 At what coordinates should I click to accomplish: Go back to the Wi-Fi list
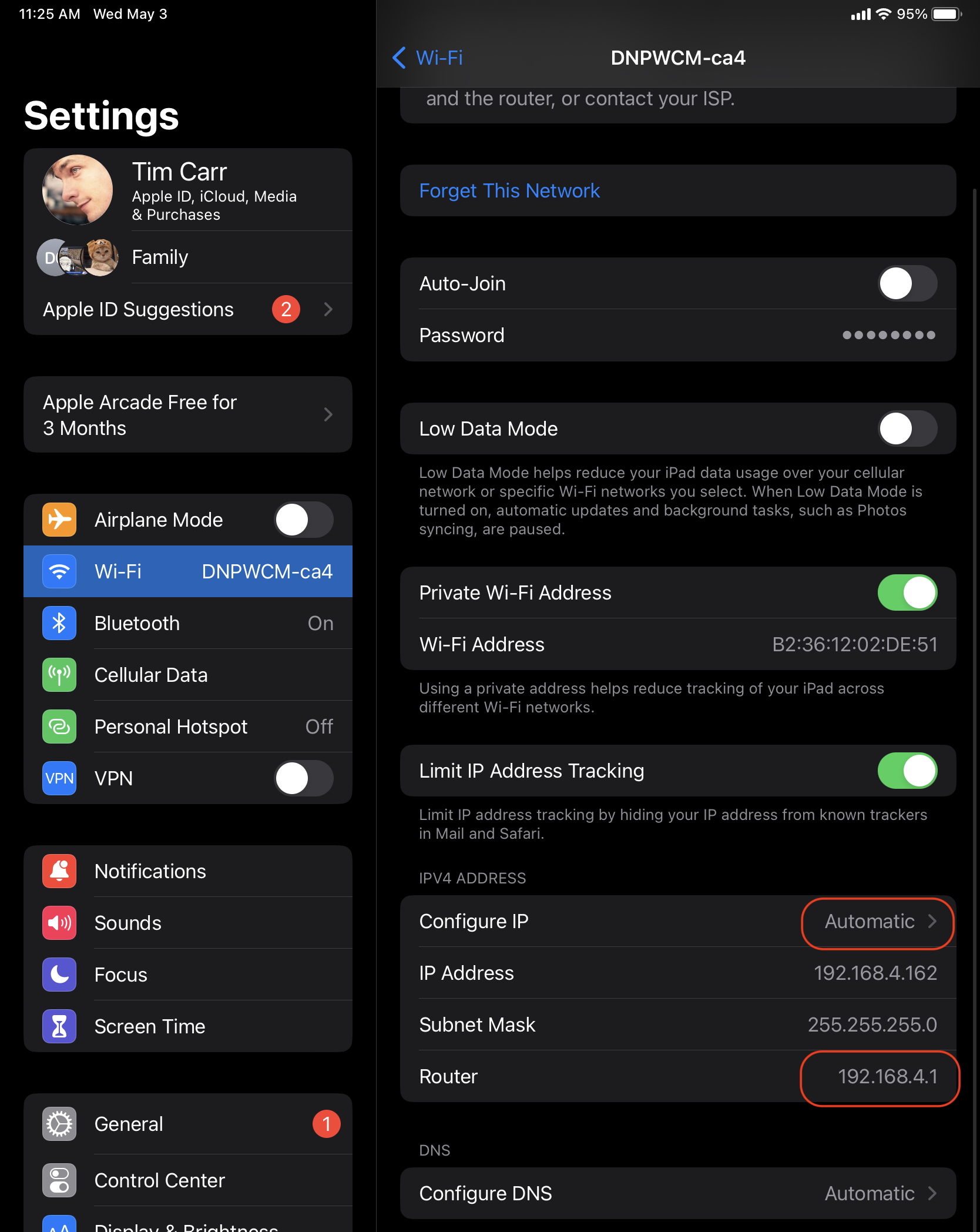tap(428, 58)
